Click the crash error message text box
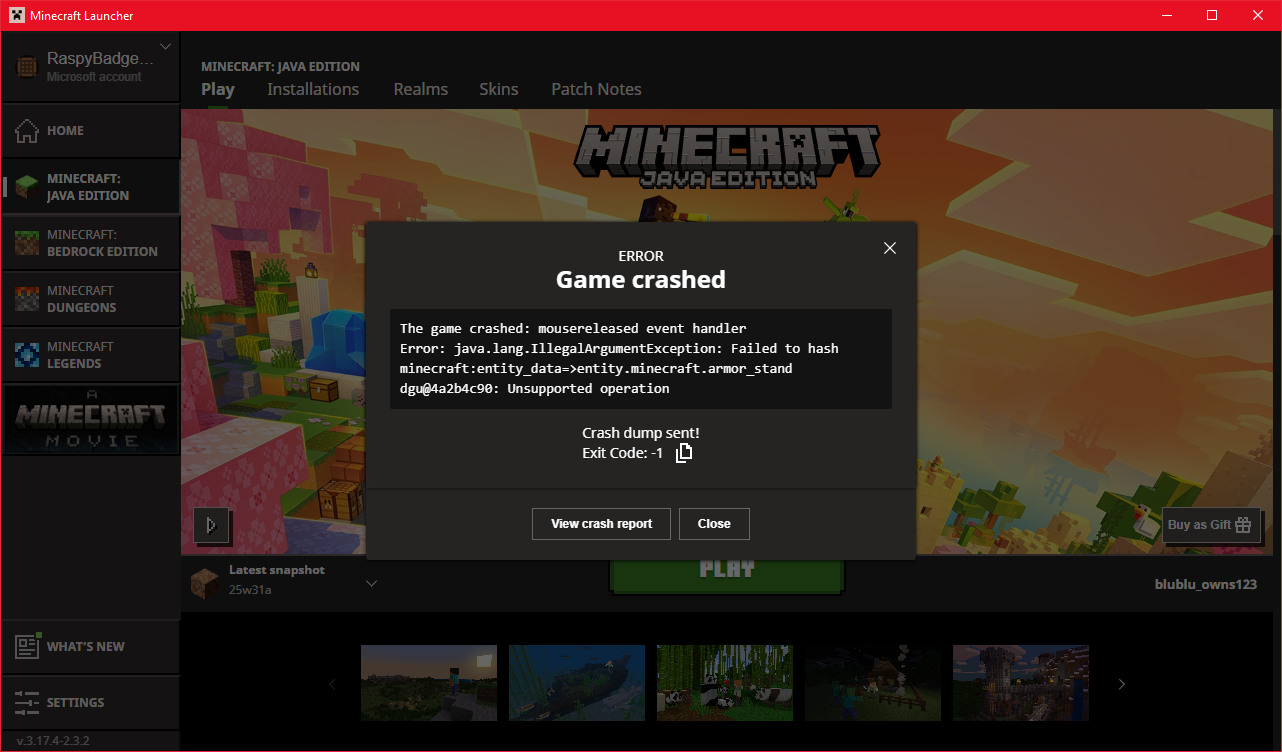This screenshot has height=752, width=1282. coord(641,359)
